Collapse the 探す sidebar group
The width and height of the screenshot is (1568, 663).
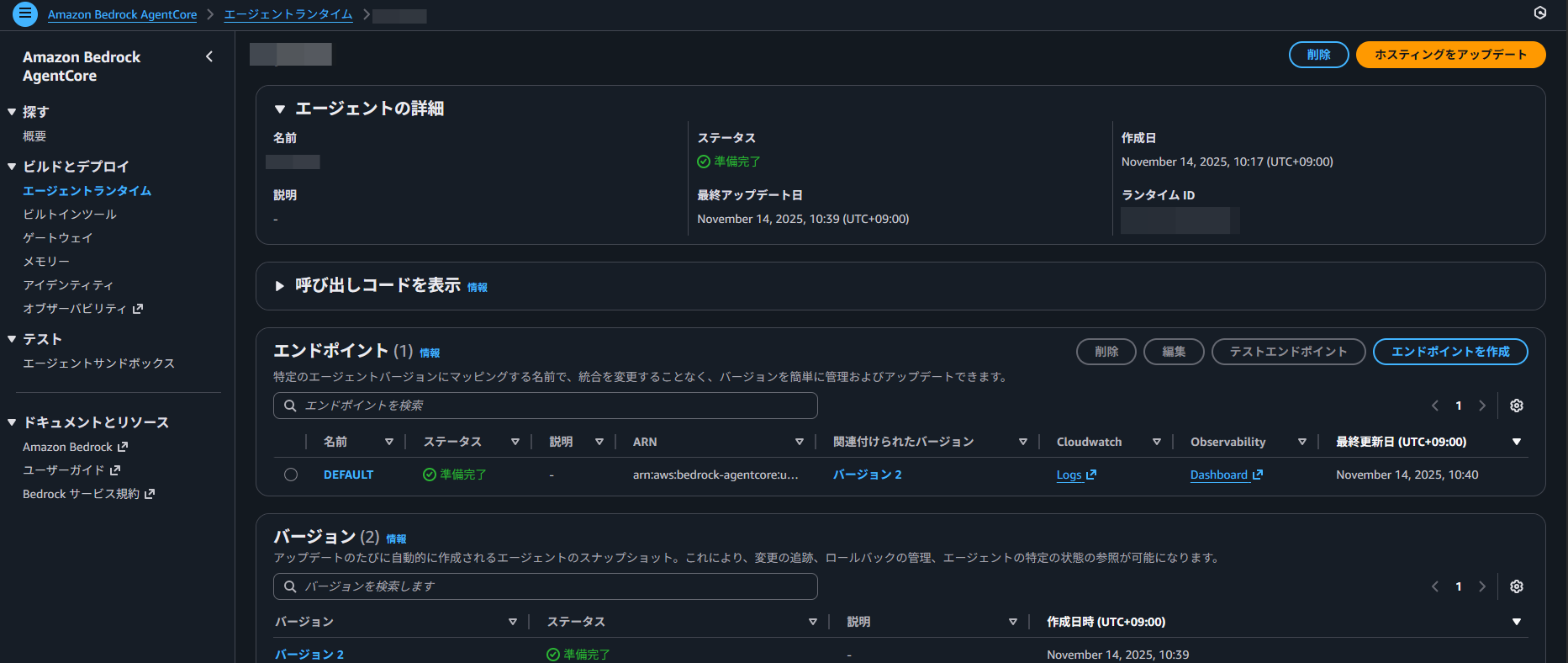[12, 112]
